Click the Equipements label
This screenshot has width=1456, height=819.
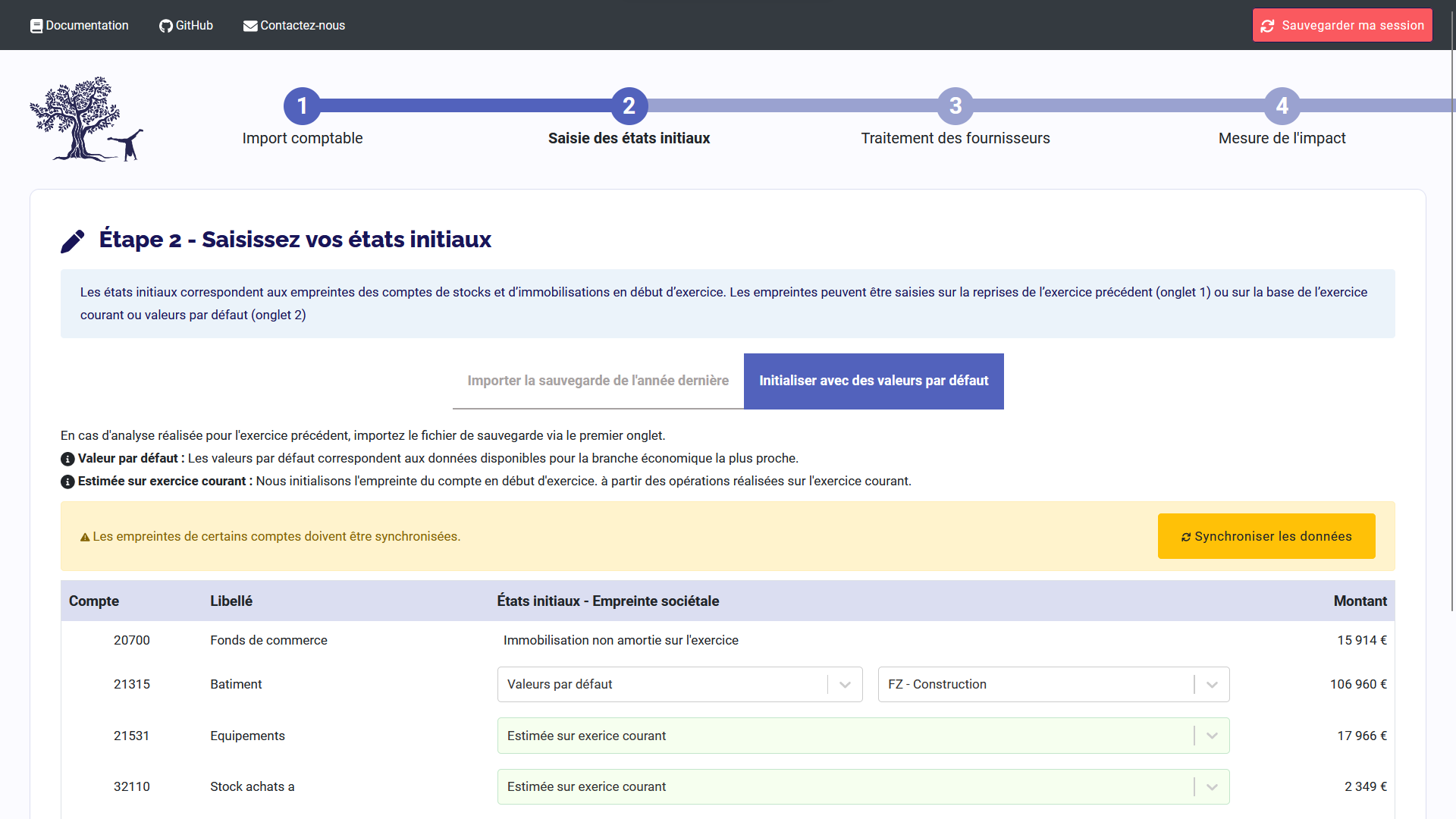pyautogui.click(x=247, y=736)
